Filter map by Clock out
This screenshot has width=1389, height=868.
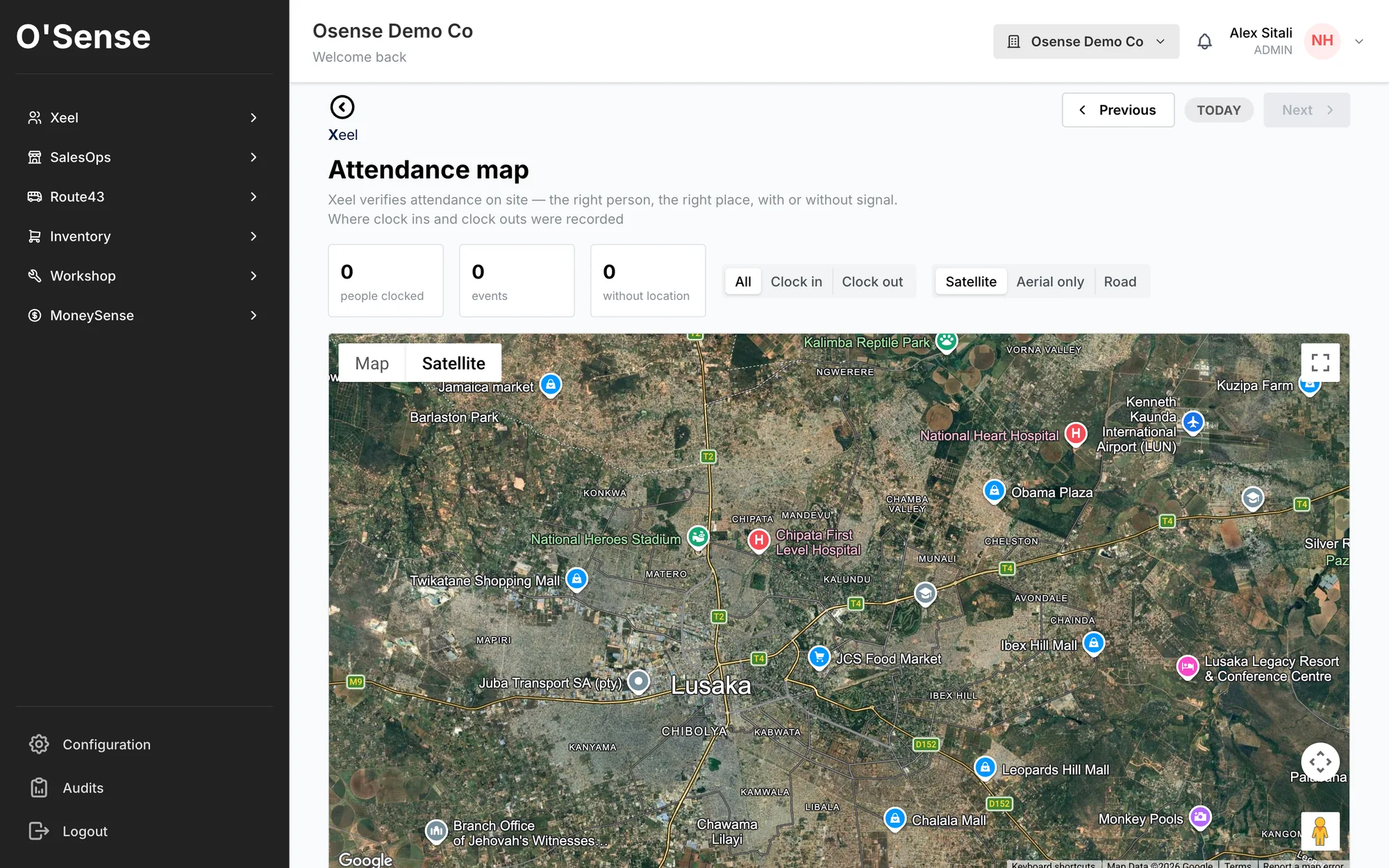(872, 281)
